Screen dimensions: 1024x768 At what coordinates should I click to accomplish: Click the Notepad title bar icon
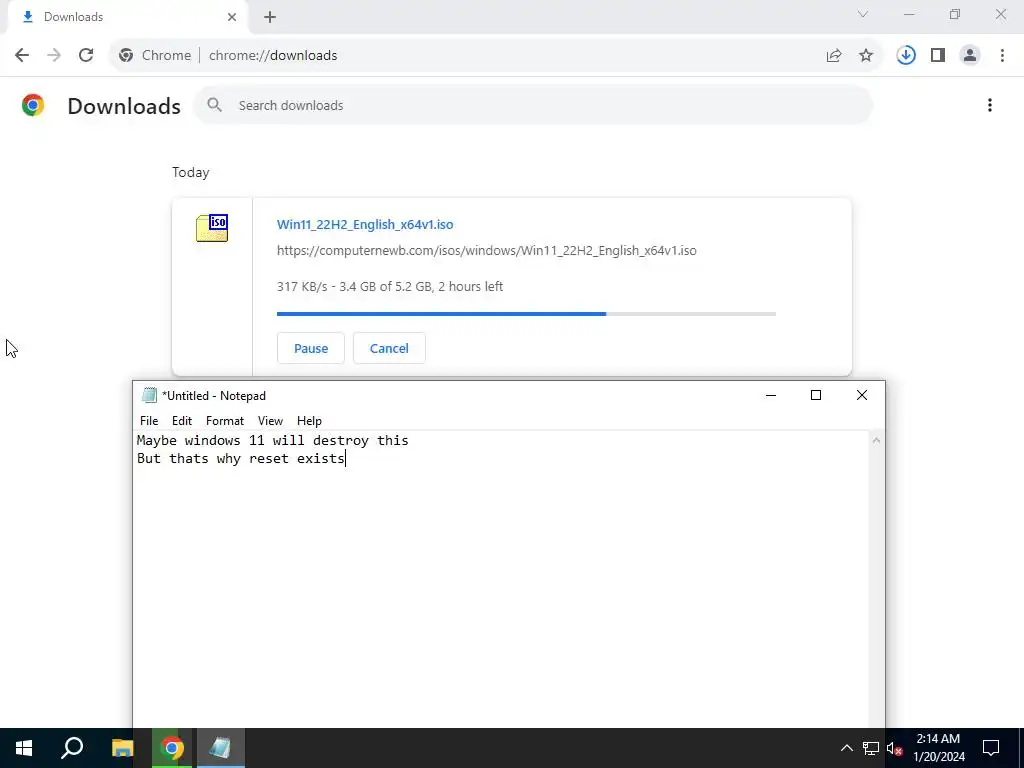tap(150, 395)
